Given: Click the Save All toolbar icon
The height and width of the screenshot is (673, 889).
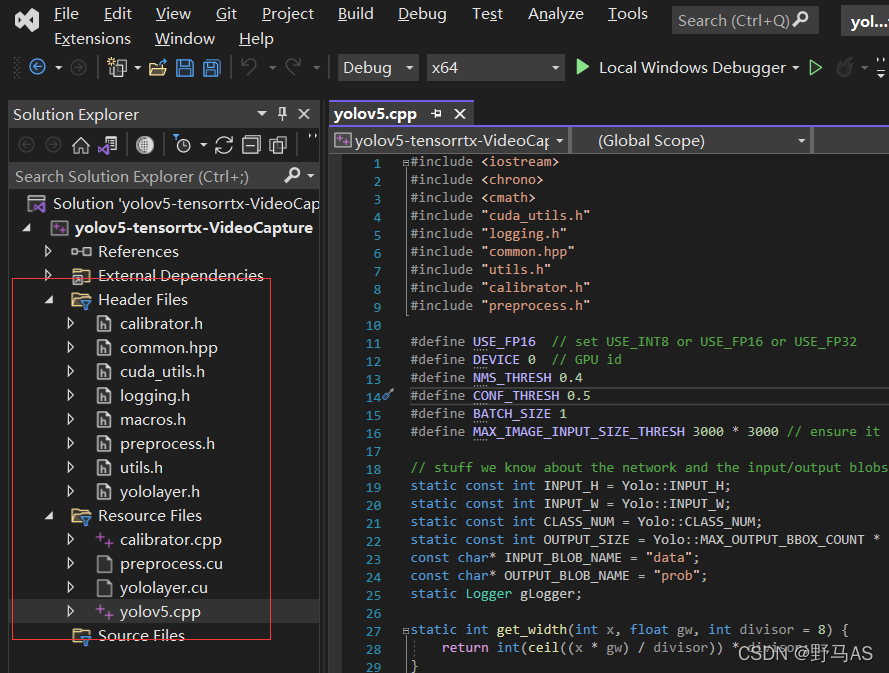Looking at the screenshot, I should (211, 68).
